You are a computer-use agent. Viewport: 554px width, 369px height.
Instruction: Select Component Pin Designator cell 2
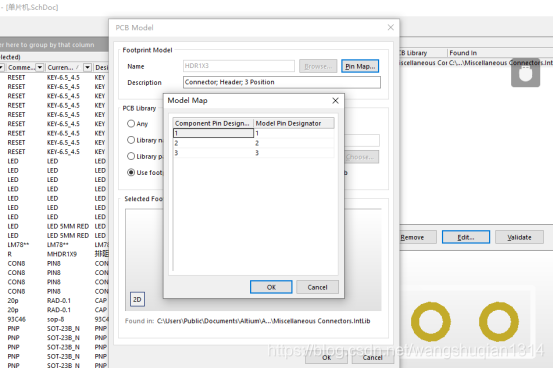pyautogui.click(x=213, y=143)
